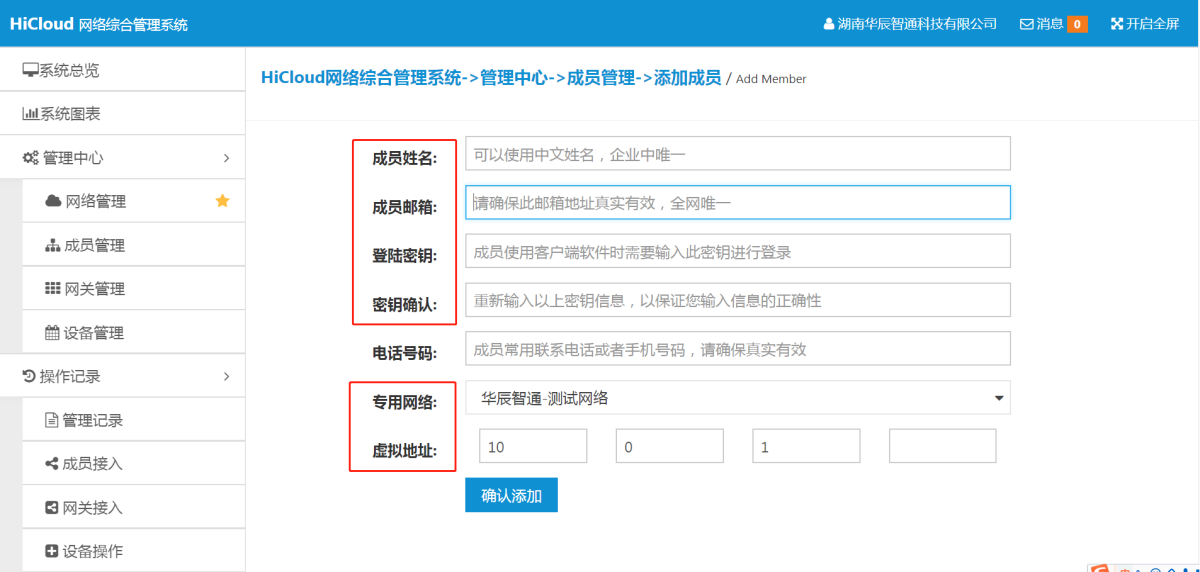
Task: Click the calendar icon for 设备管理
Action: click(x=54, y=333)
